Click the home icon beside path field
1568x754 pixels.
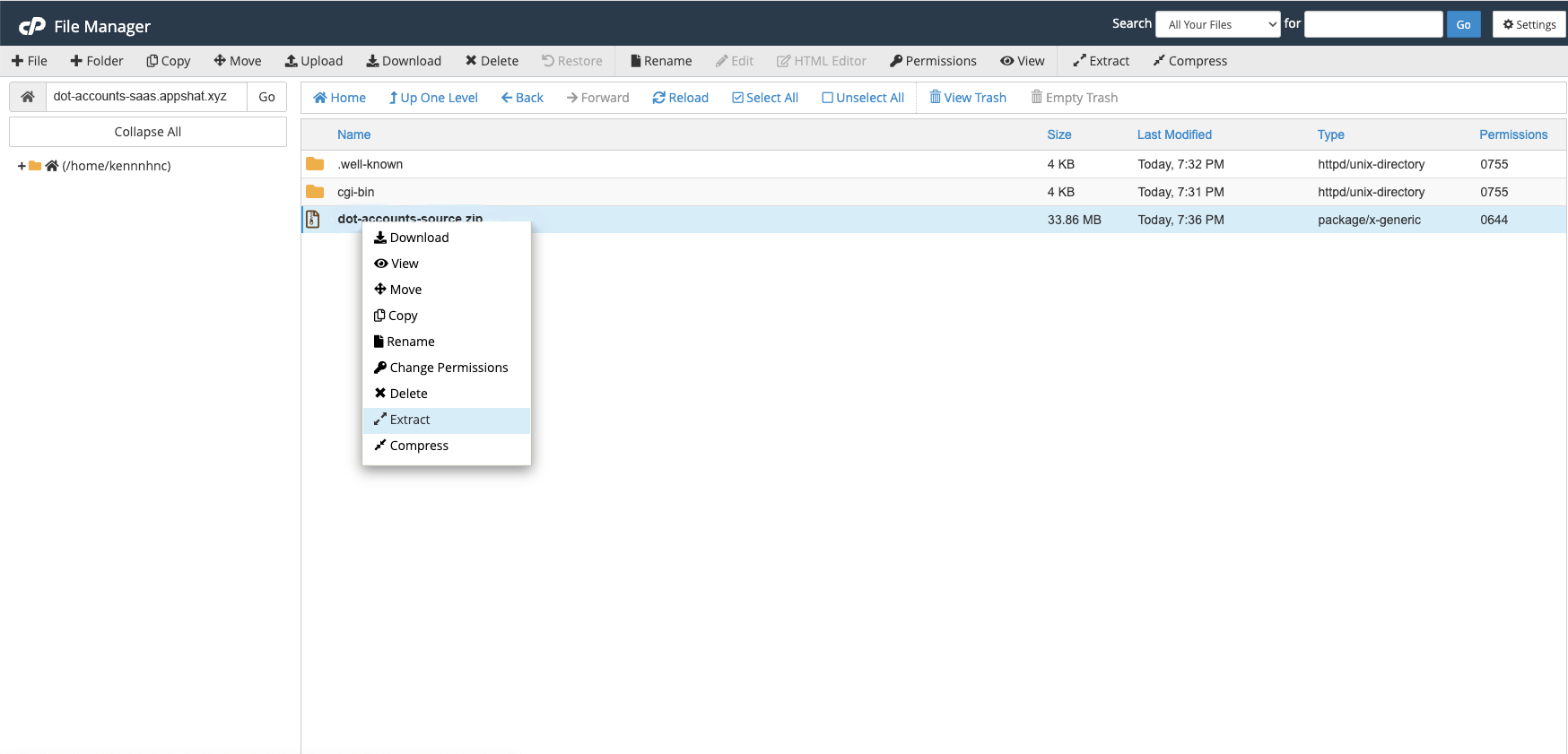(28, 97)
